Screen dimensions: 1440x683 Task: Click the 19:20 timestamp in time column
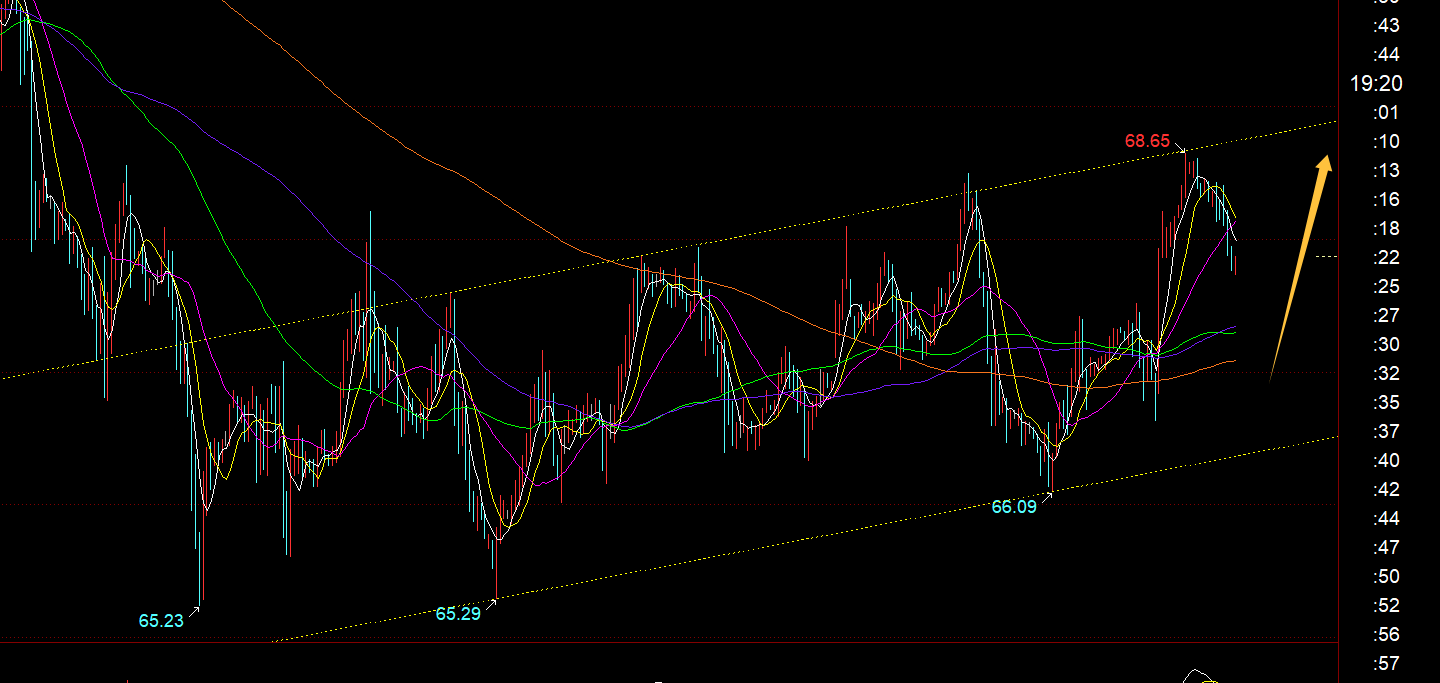click(x=1376, y=84)
